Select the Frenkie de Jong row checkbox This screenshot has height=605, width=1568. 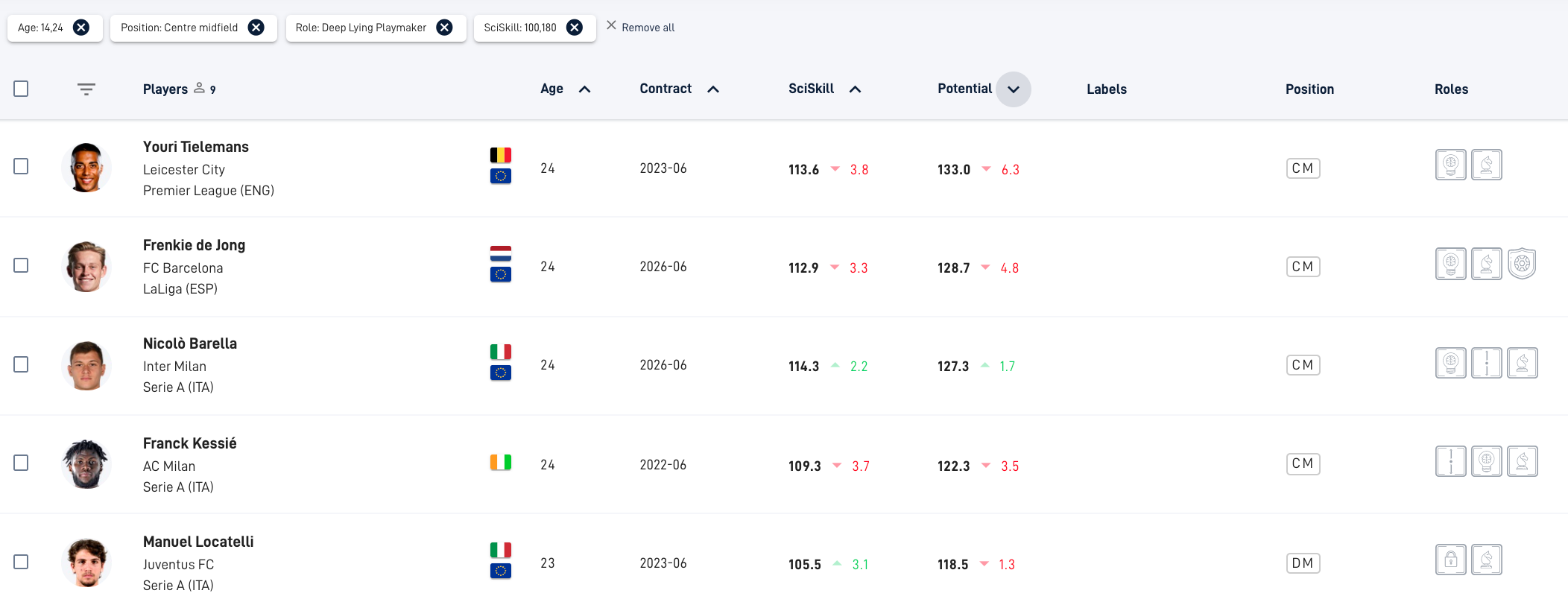tap(21, 265)
